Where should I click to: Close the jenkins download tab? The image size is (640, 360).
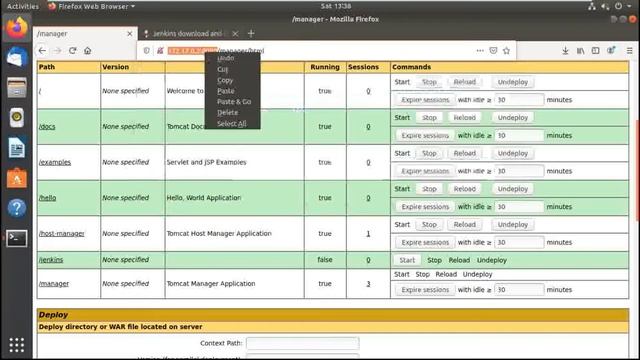click(235, 34)
